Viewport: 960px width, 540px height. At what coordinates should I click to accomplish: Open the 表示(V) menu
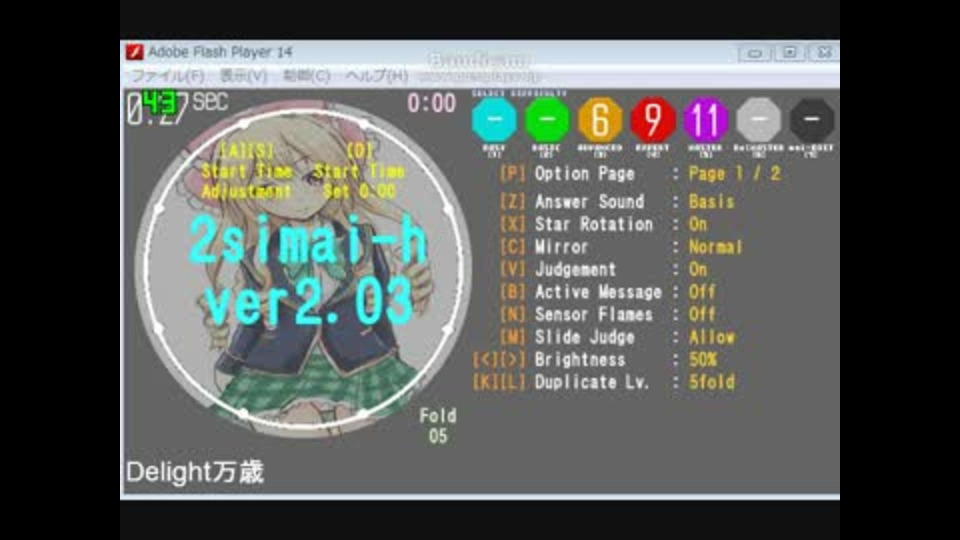(x=243, y=76)
